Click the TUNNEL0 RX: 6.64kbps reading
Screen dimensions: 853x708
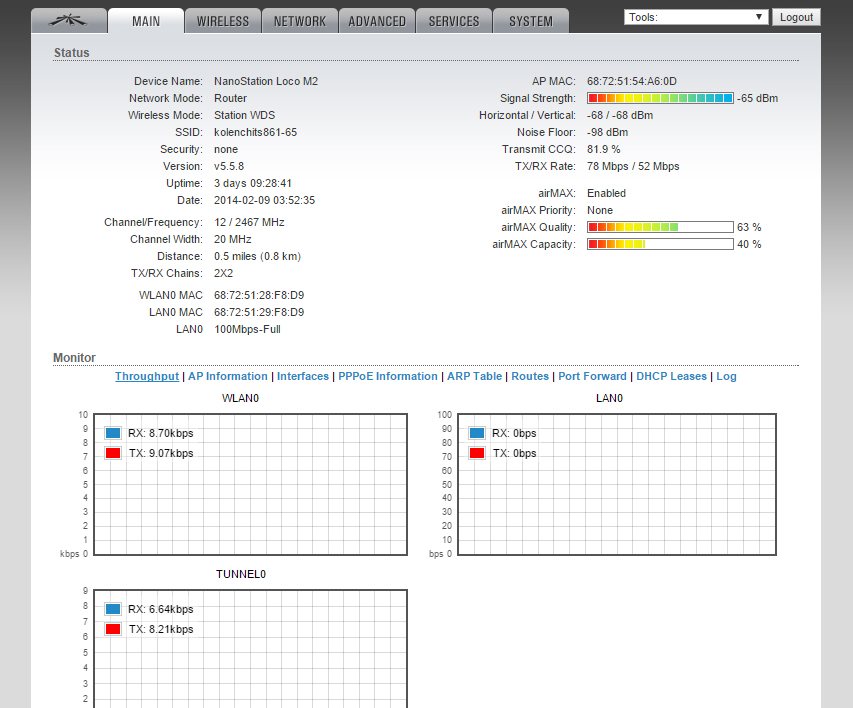pos(160,609)
